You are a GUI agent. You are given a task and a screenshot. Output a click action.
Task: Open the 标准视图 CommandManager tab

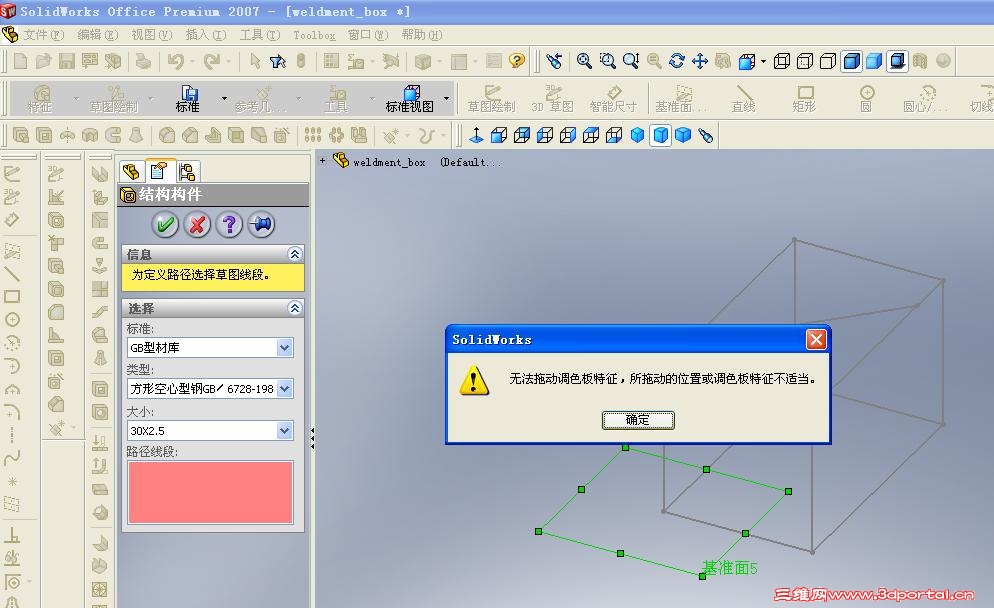(410, 99)
